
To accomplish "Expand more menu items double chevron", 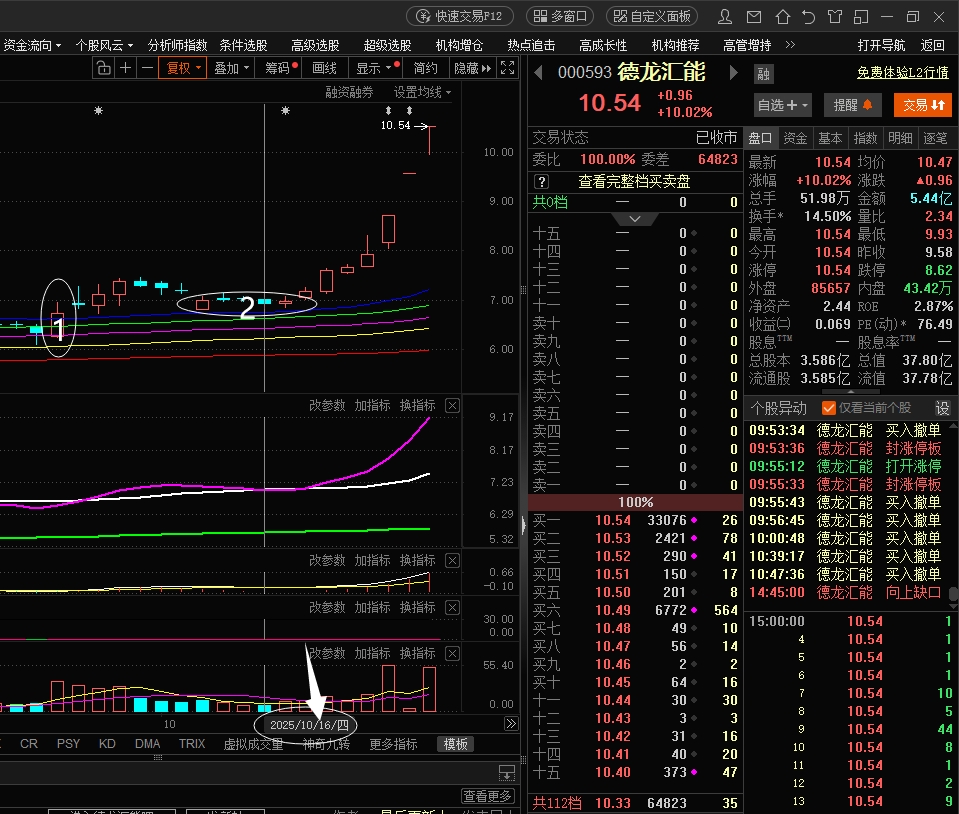I will (x=790, y=45).
